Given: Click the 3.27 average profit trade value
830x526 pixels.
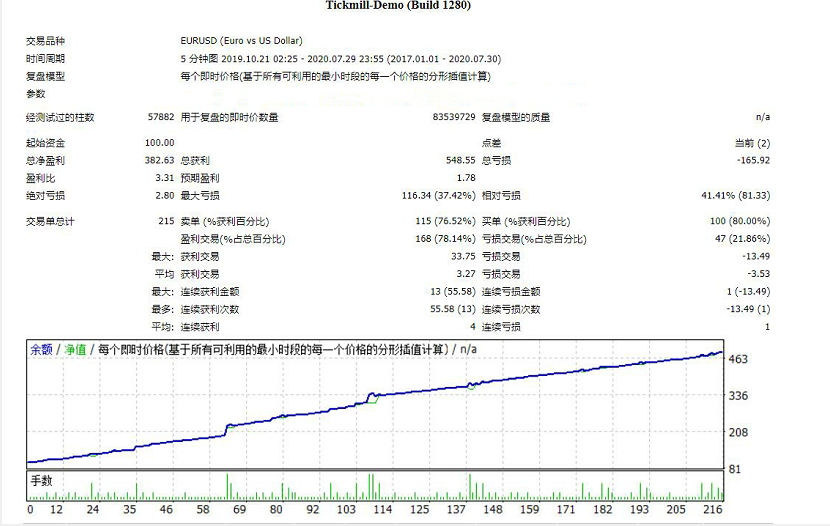Looking at the screenshot, I should click(x=466, y=274).
